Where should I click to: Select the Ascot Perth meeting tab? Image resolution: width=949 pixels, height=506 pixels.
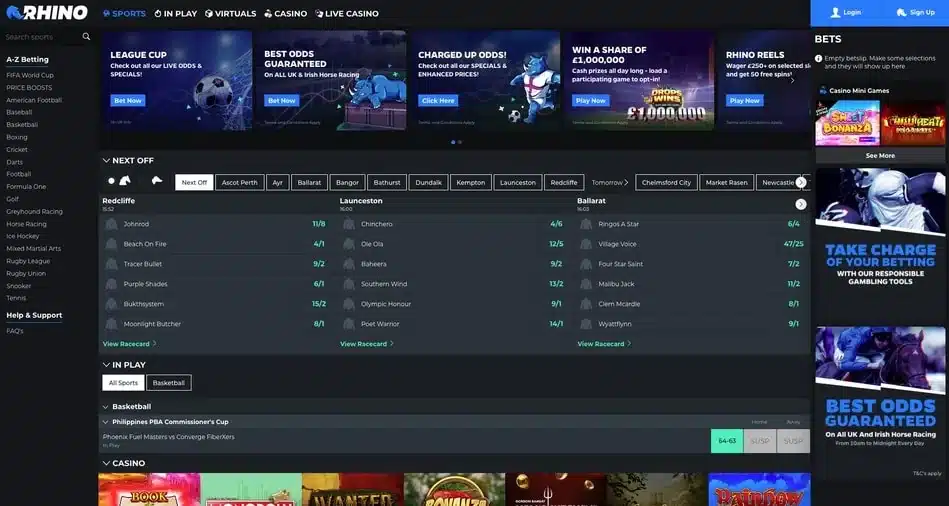click(x=240, y=182)
